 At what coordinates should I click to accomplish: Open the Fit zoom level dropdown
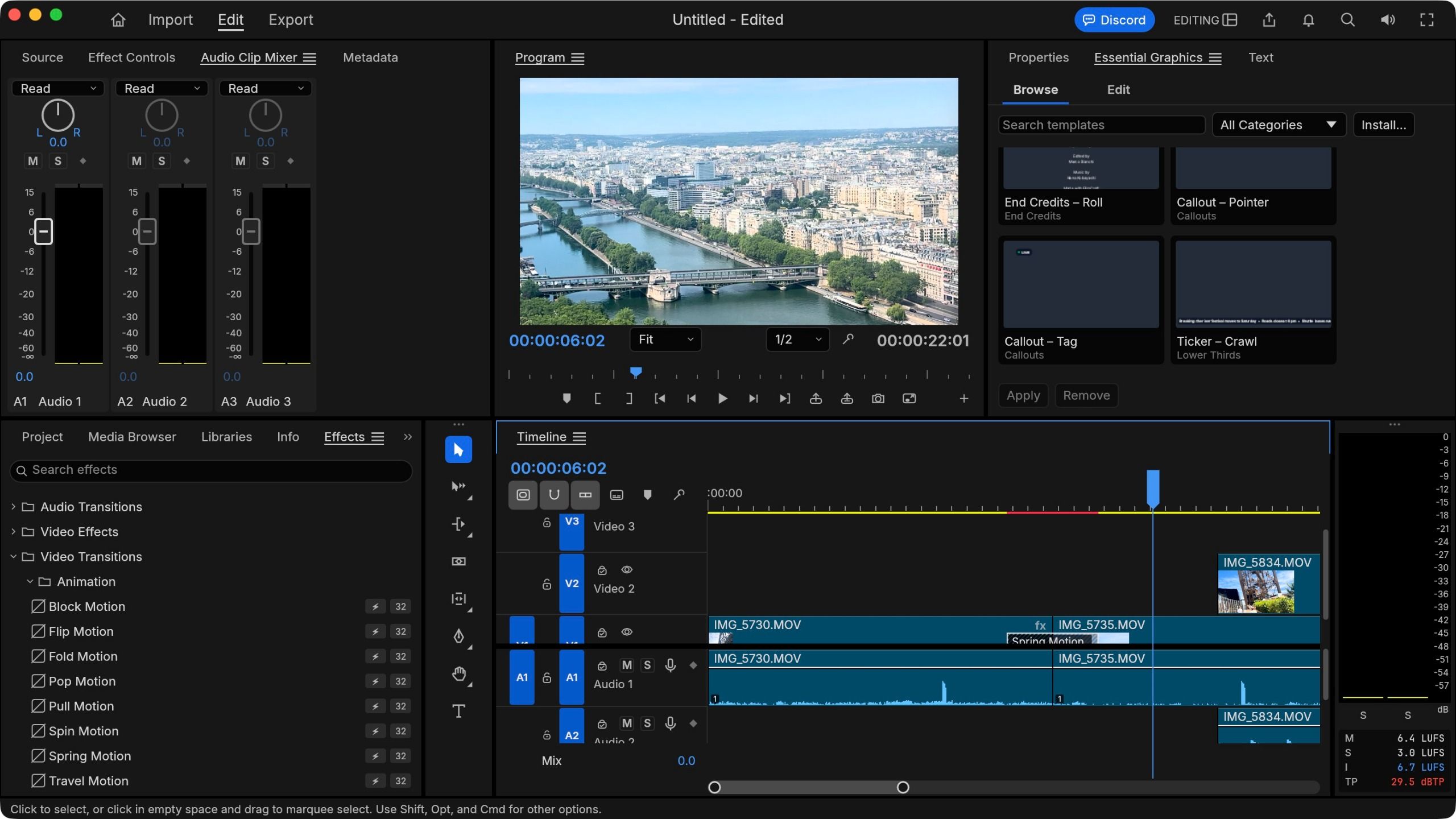665,340
